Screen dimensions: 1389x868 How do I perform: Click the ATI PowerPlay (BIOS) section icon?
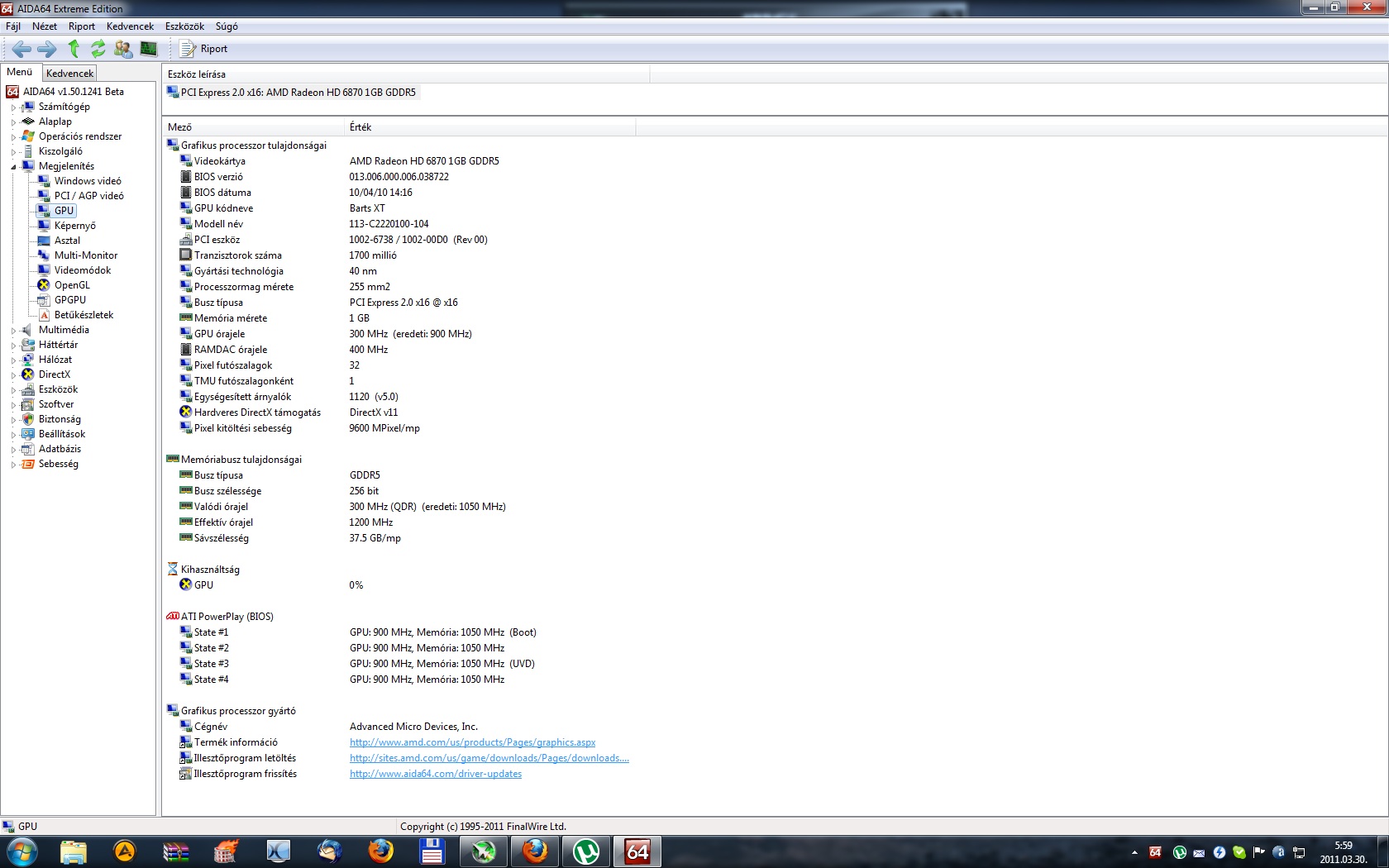[x=173, y=617]
